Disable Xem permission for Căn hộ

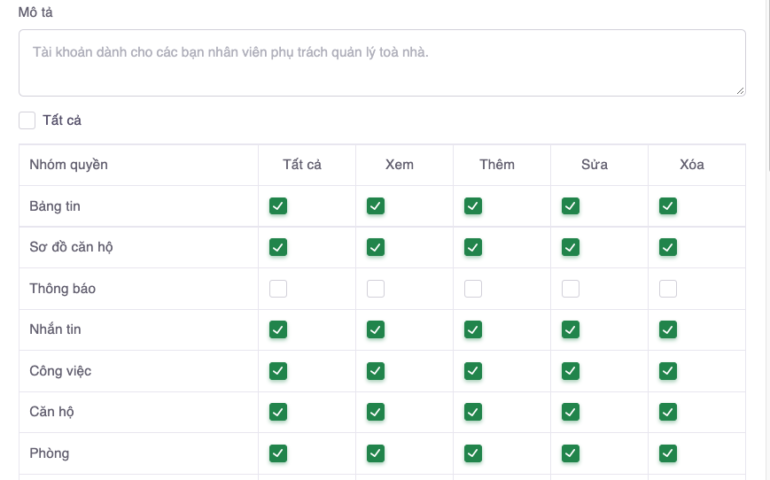[x=376, y=412]
